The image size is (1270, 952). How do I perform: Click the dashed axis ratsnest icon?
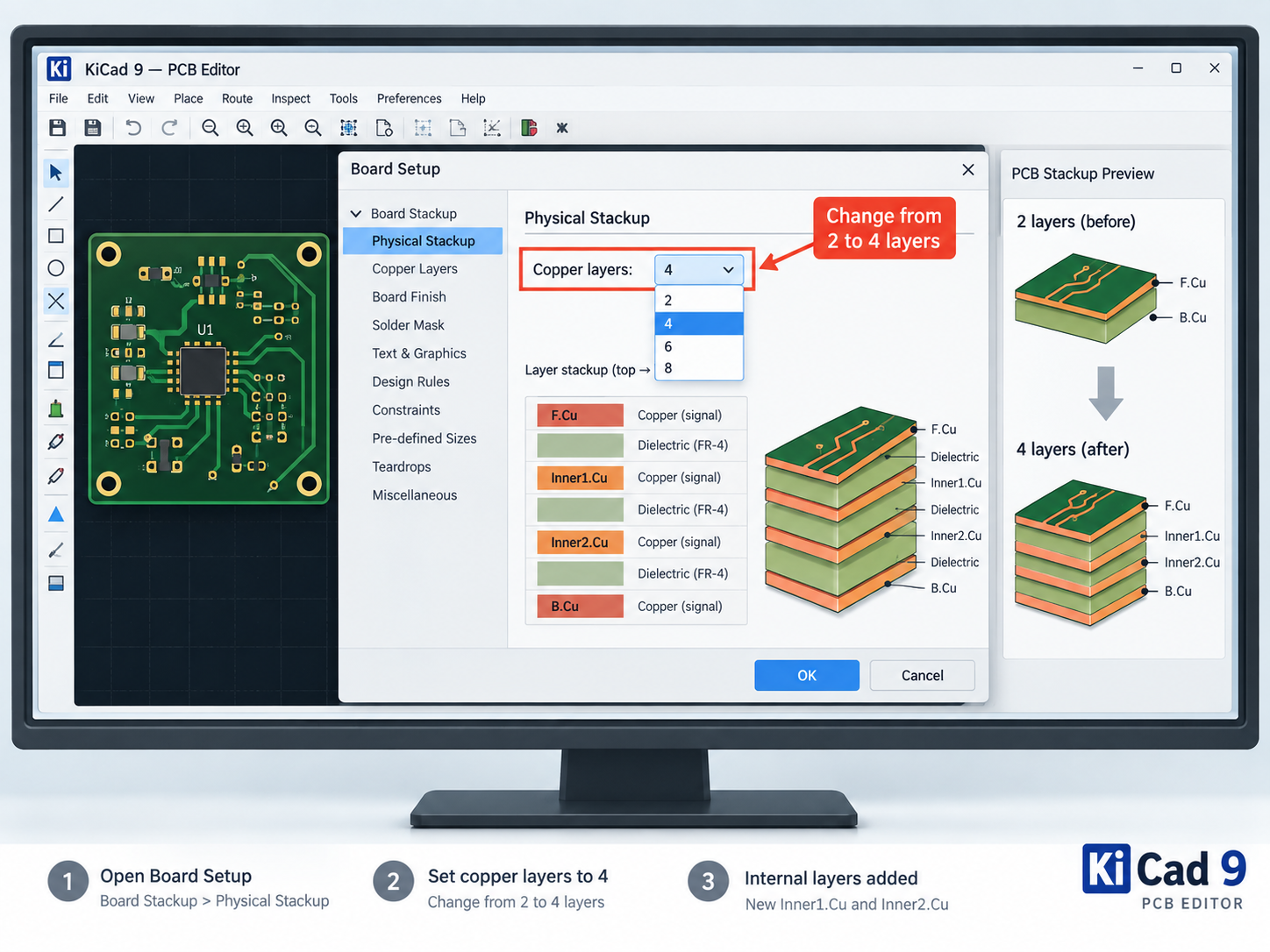tap(492, 128)
